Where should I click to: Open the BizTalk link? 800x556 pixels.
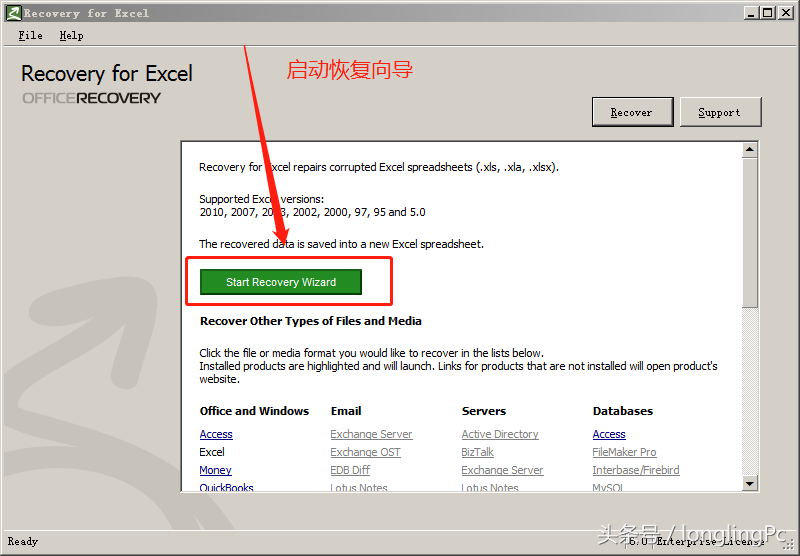(x=478, y=452)
